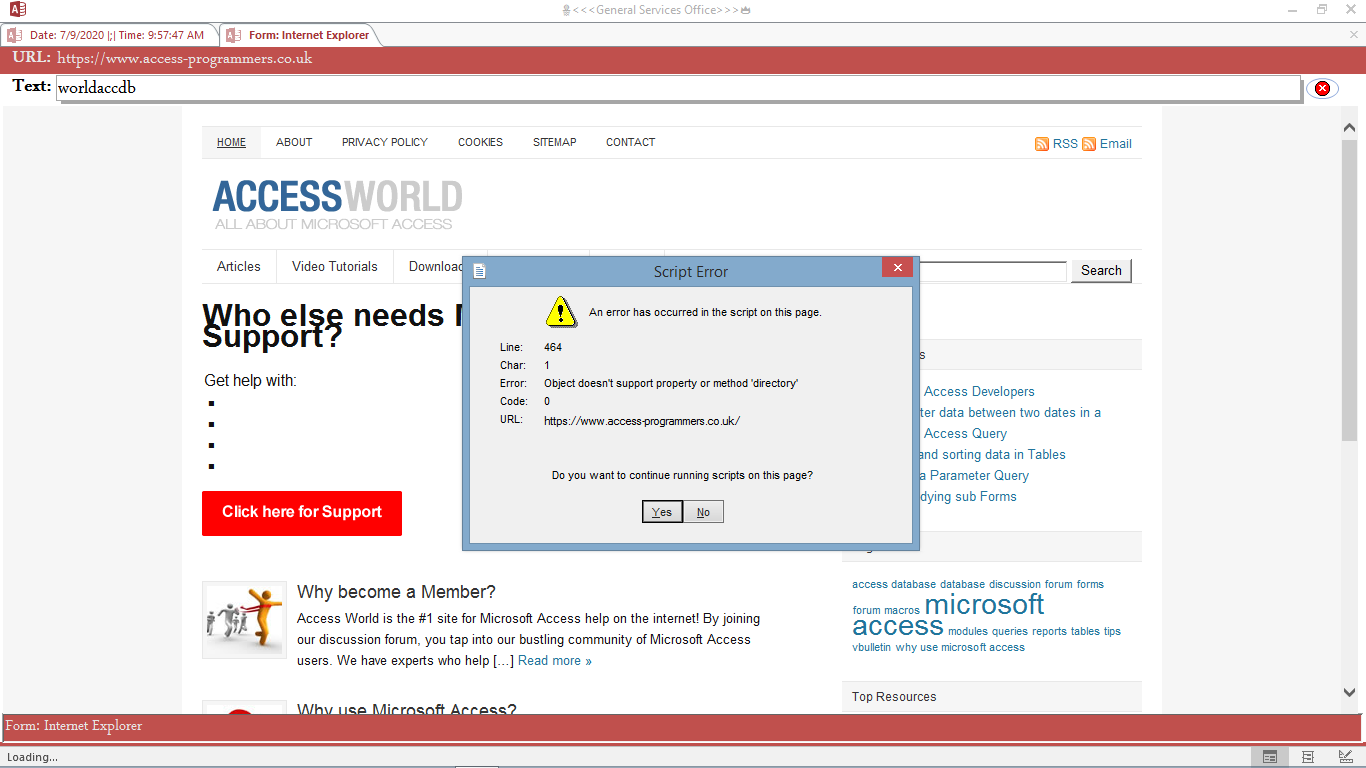
Task: Click the red Click here for Support button
Action: [302, 513]
